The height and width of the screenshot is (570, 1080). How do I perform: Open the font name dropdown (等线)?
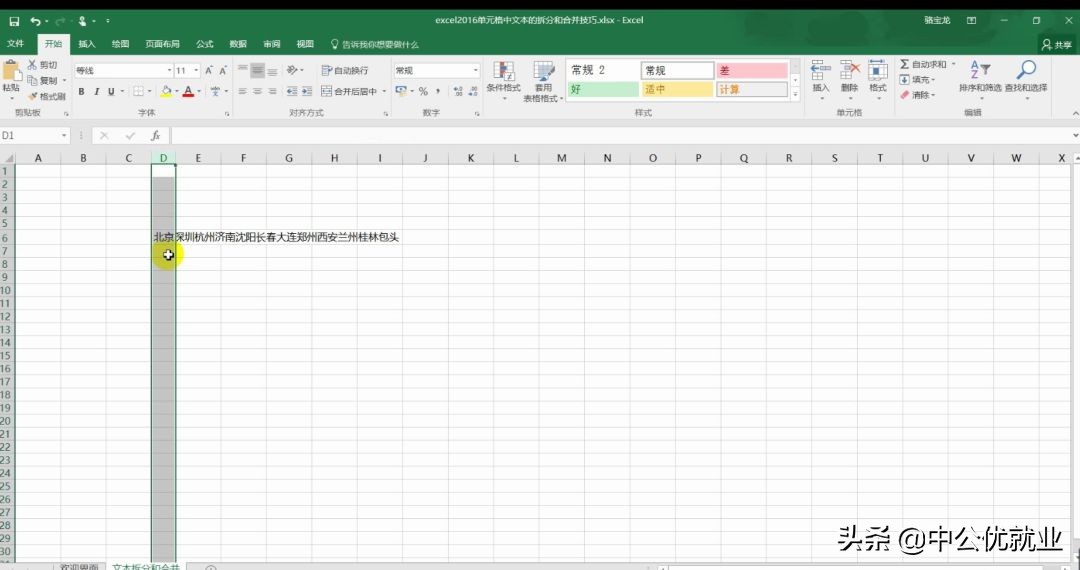169,71
